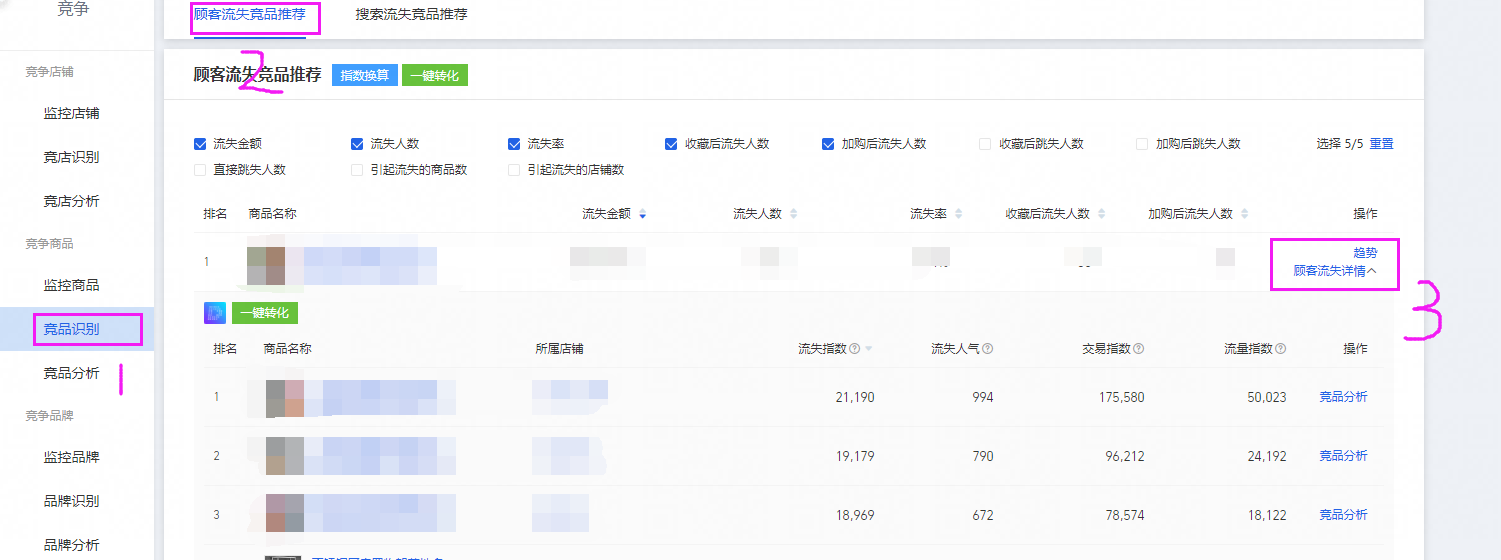Select 竞品识别 in the sidebar
The image size is (1501, 560).
pos(71,329)
